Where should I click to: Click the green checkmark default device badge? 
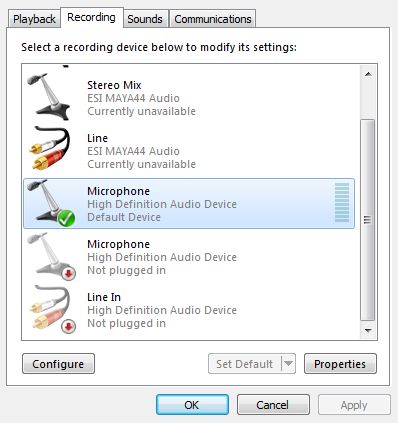point(66,218)
